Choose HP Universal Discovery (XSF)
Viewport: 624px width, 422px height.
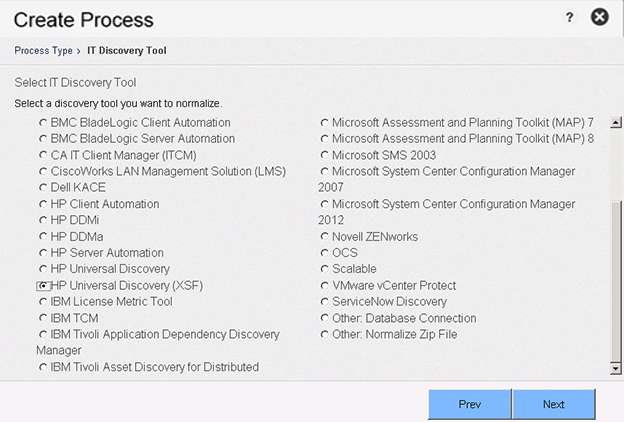coord(43,285)
